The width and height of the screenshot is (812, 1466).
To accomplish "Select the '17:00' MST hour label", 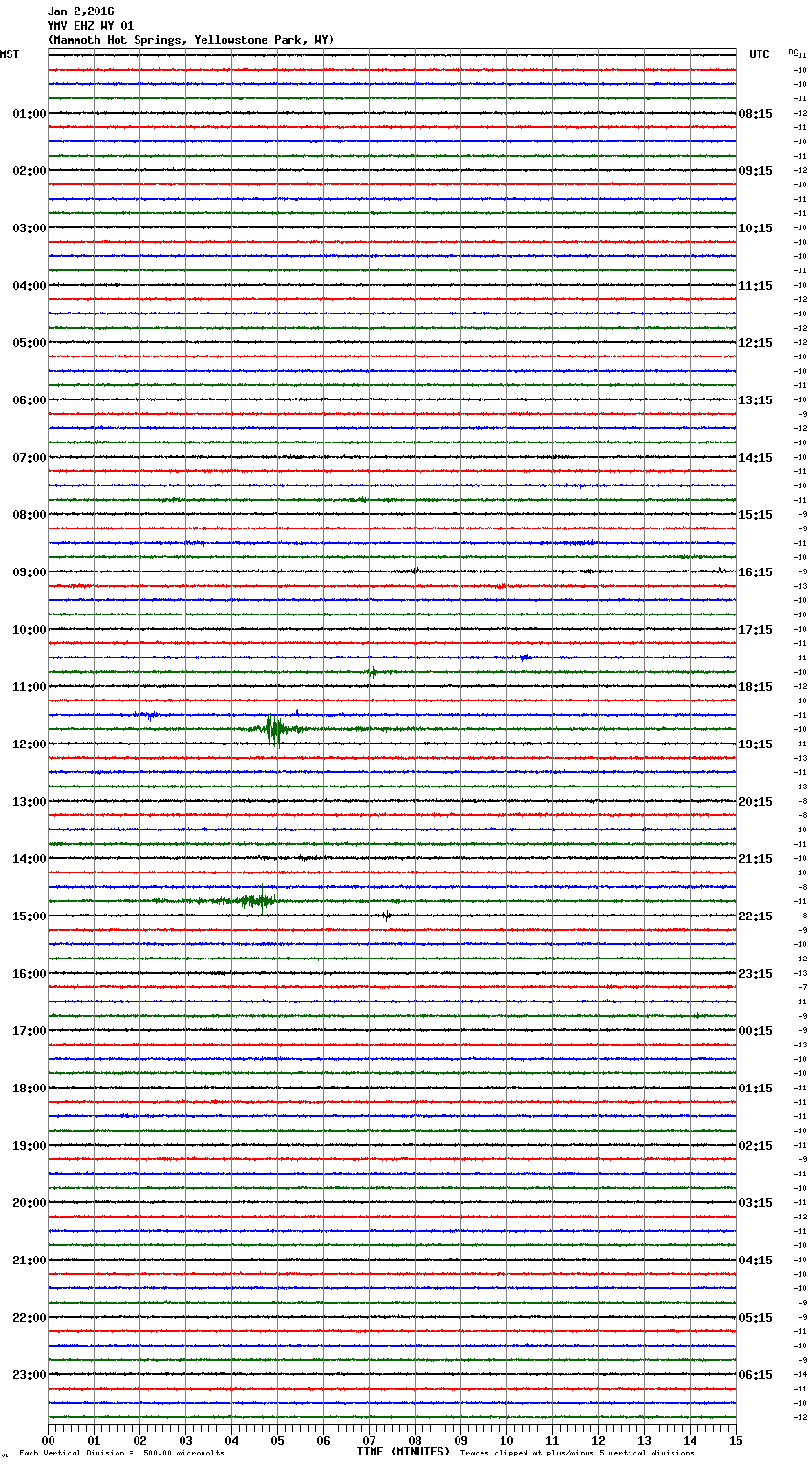I will click(x=29, y=1031).
